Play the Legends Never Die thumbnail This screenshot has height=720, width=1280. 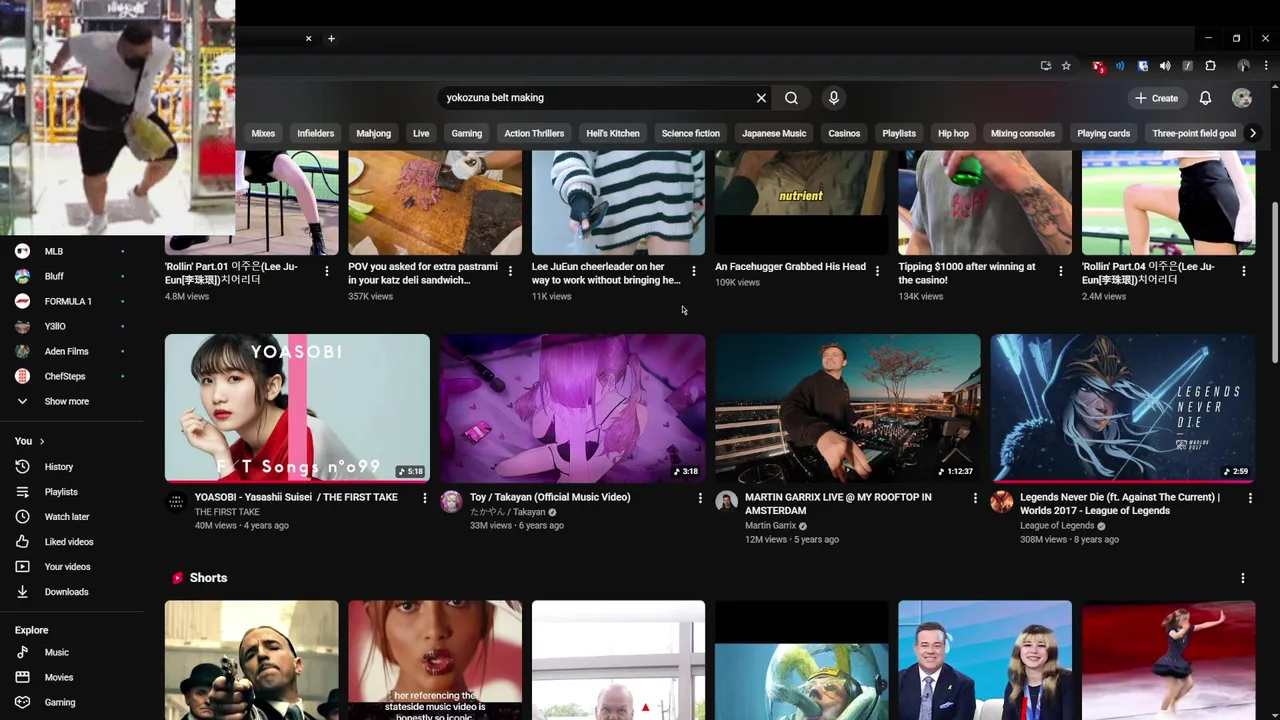[1123, 408]
